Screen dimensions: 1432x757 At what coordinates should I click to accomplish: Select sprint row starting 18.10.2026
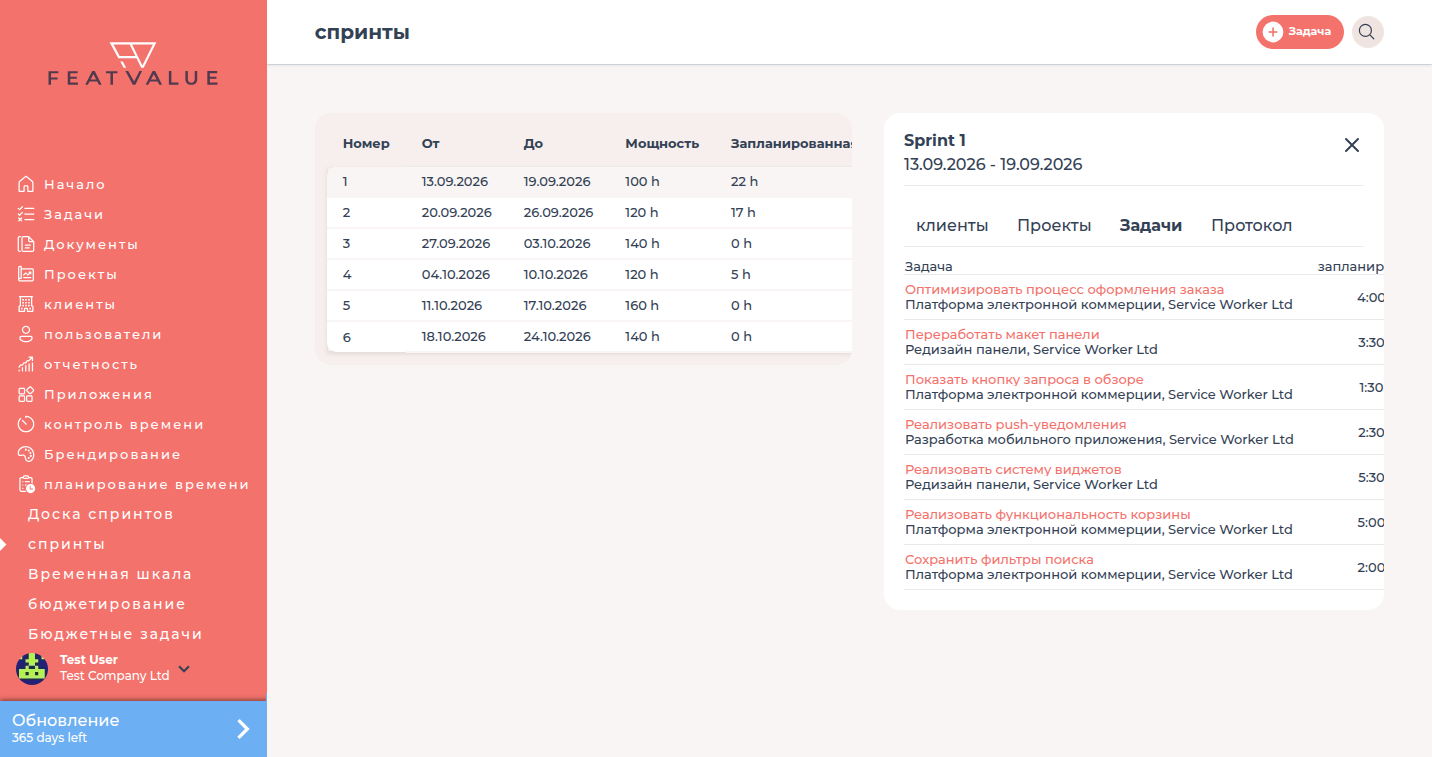point(589,337)
